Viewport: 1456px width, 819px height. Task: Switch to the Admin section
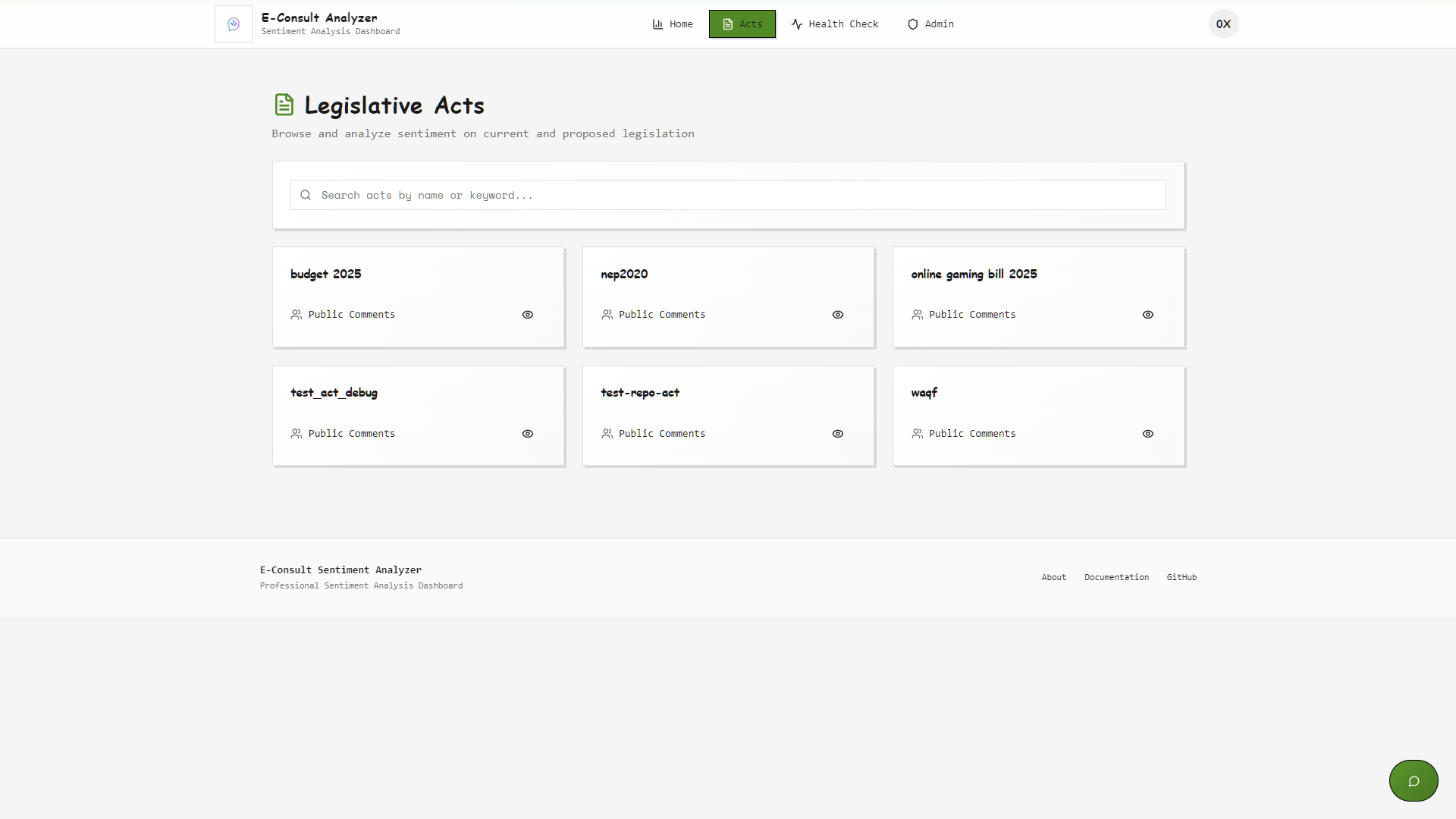click(x=930, y=24)
